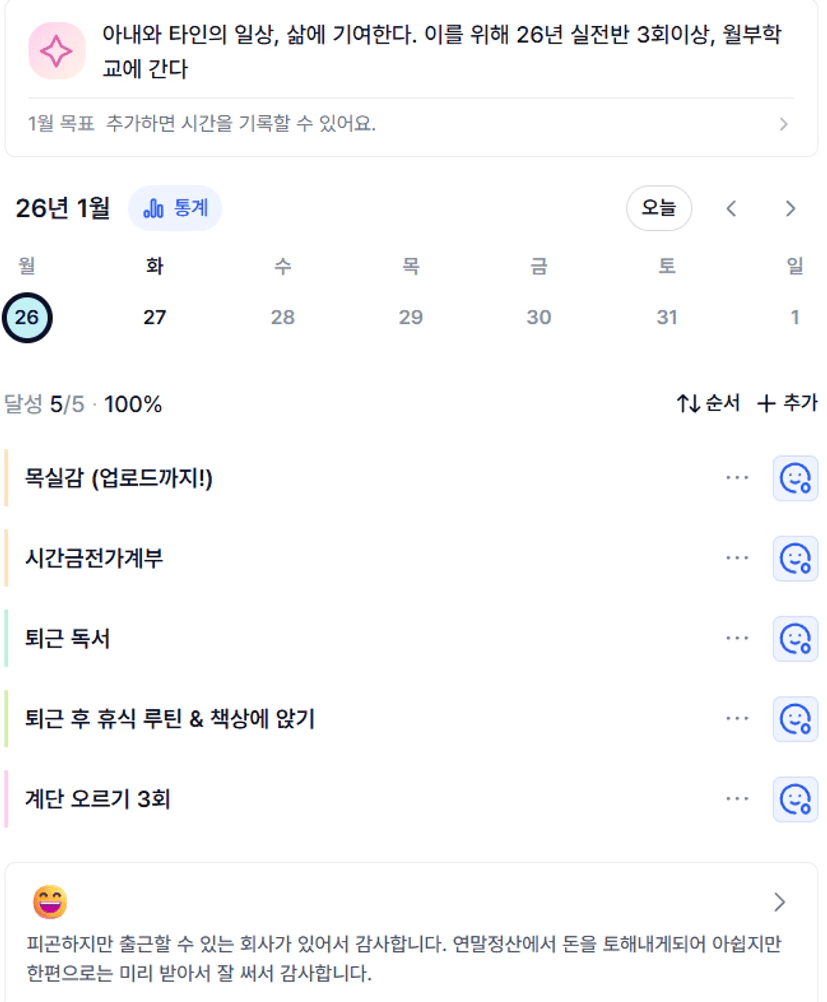
Task: Expand the 1월 목표 monthly goal row
Action: coord(410,125)
